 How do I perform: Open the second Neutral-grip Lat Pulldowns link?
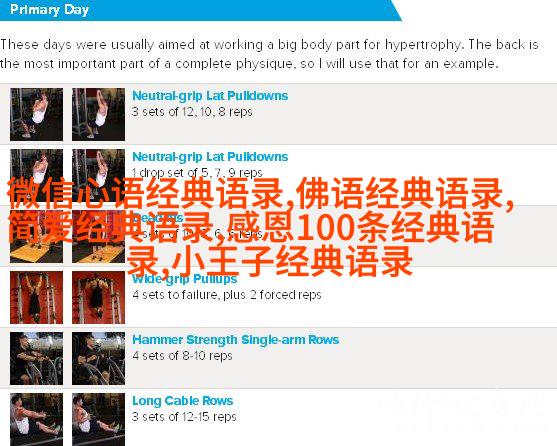tap(210, 157)
